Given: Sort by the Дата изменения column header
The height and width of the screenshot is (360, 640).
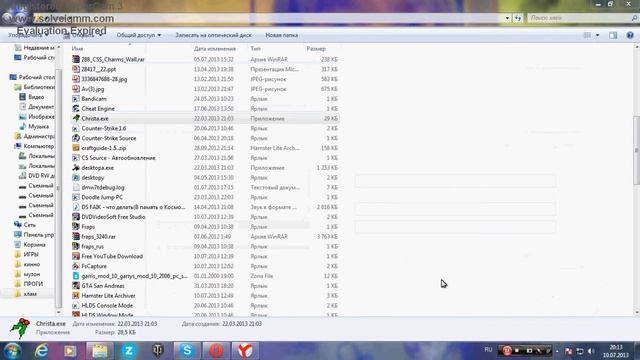Looking at the screenshot, I should pos(215,49).
